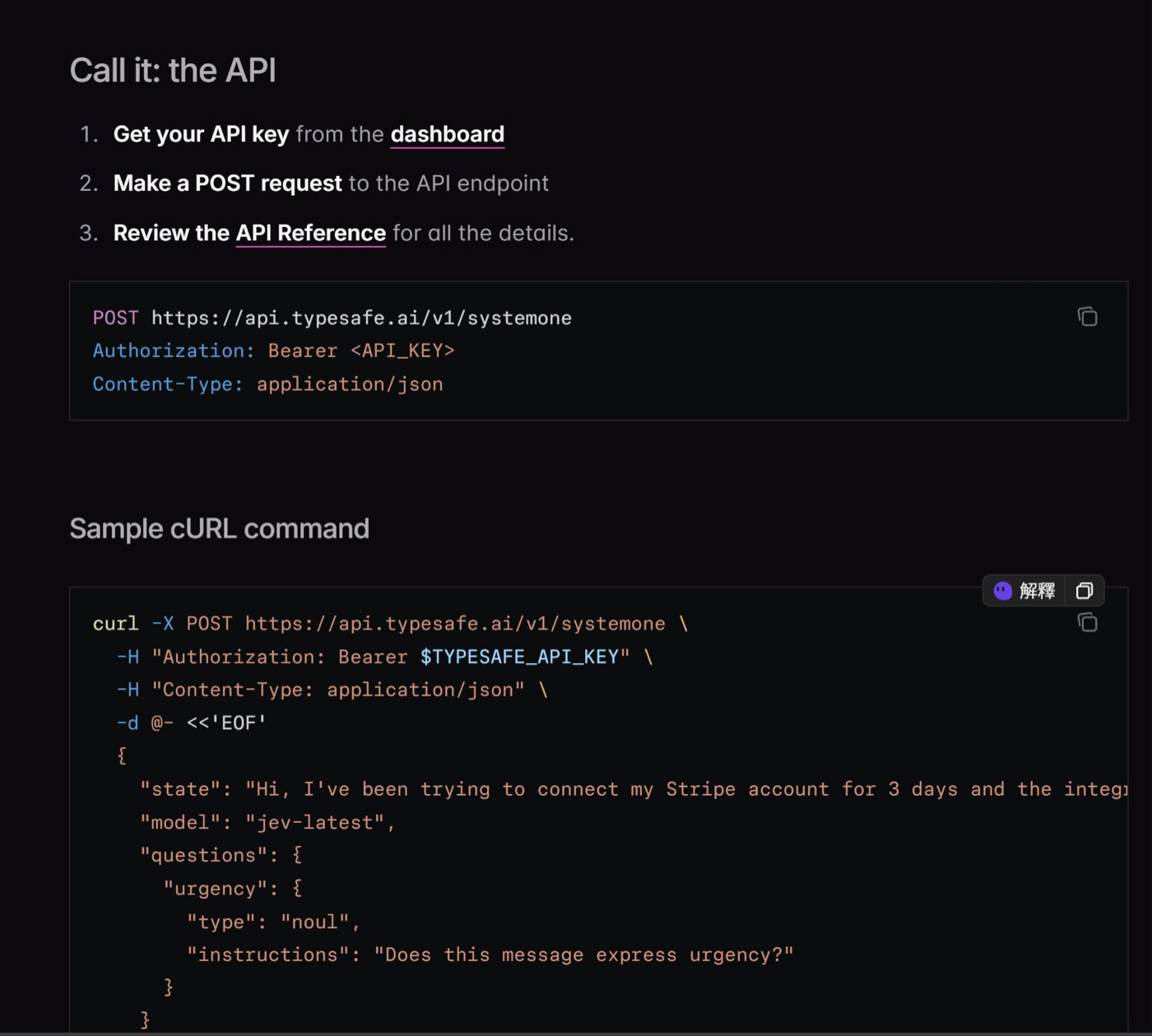Click the Content-Type line in the POST block
Viewport: 1152px width, 1036px height.
pyautogui.click(x=268, y=384)
